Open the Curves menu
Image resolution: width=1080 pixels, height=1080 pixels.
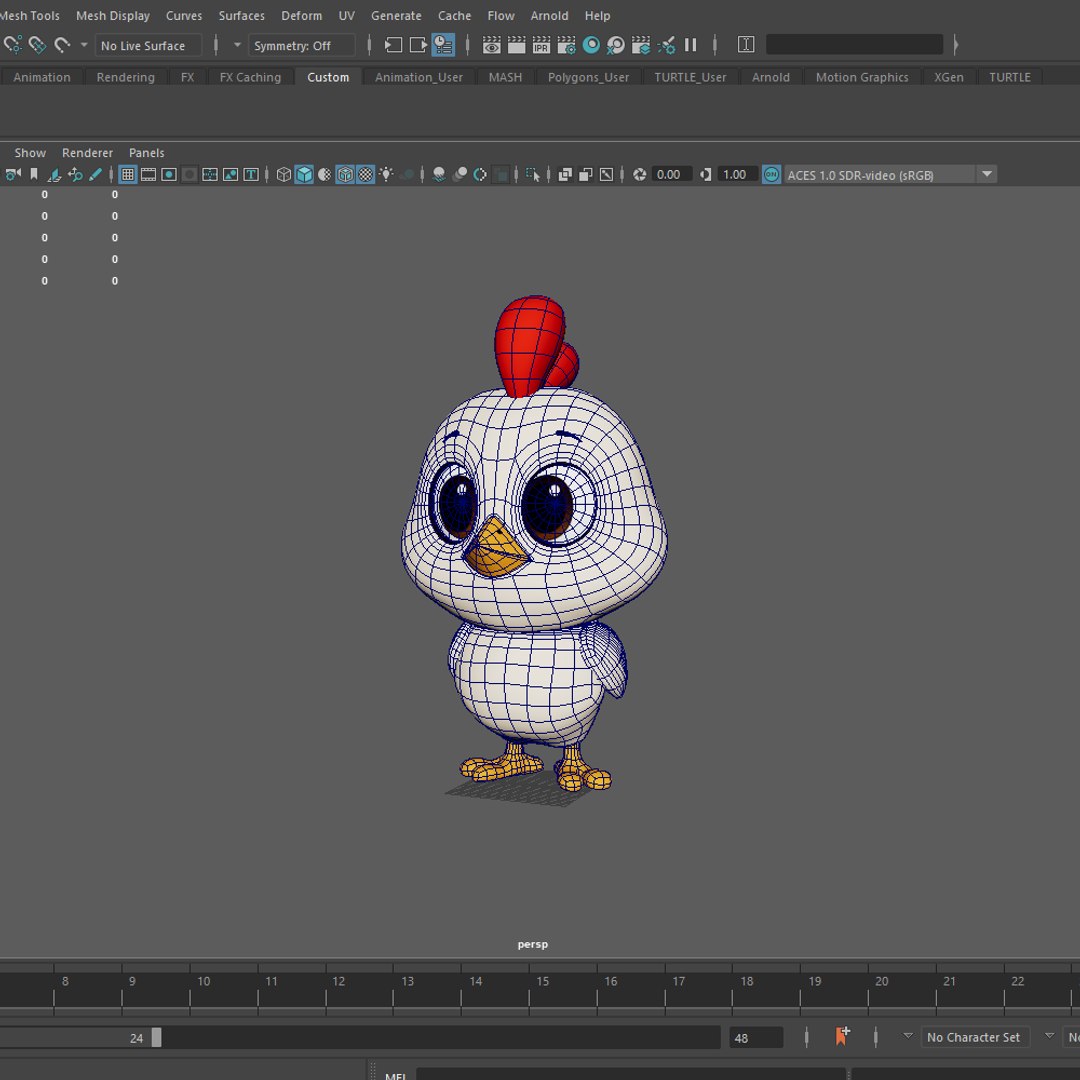pyautogui.click(x=184, y=15)
